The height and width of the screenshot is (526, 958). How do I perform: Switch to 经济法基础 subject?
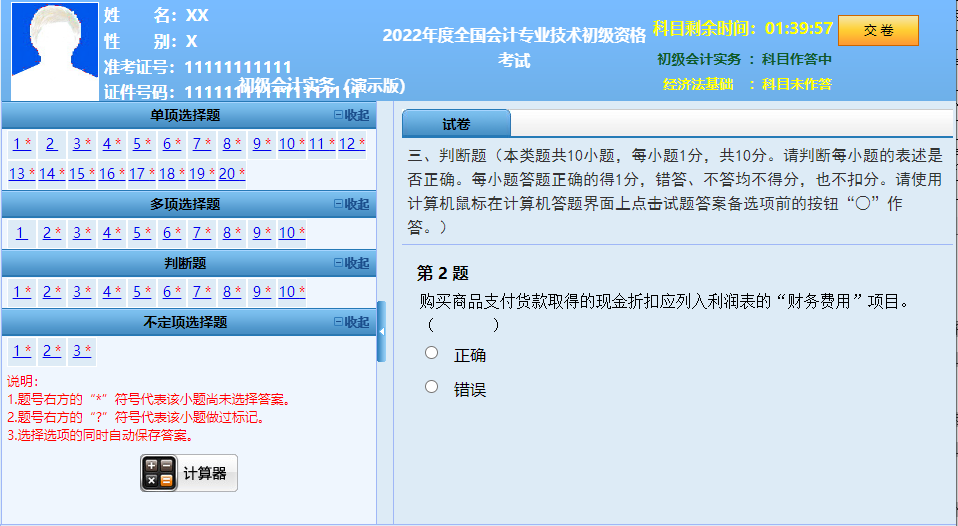(x=746, y=84)
